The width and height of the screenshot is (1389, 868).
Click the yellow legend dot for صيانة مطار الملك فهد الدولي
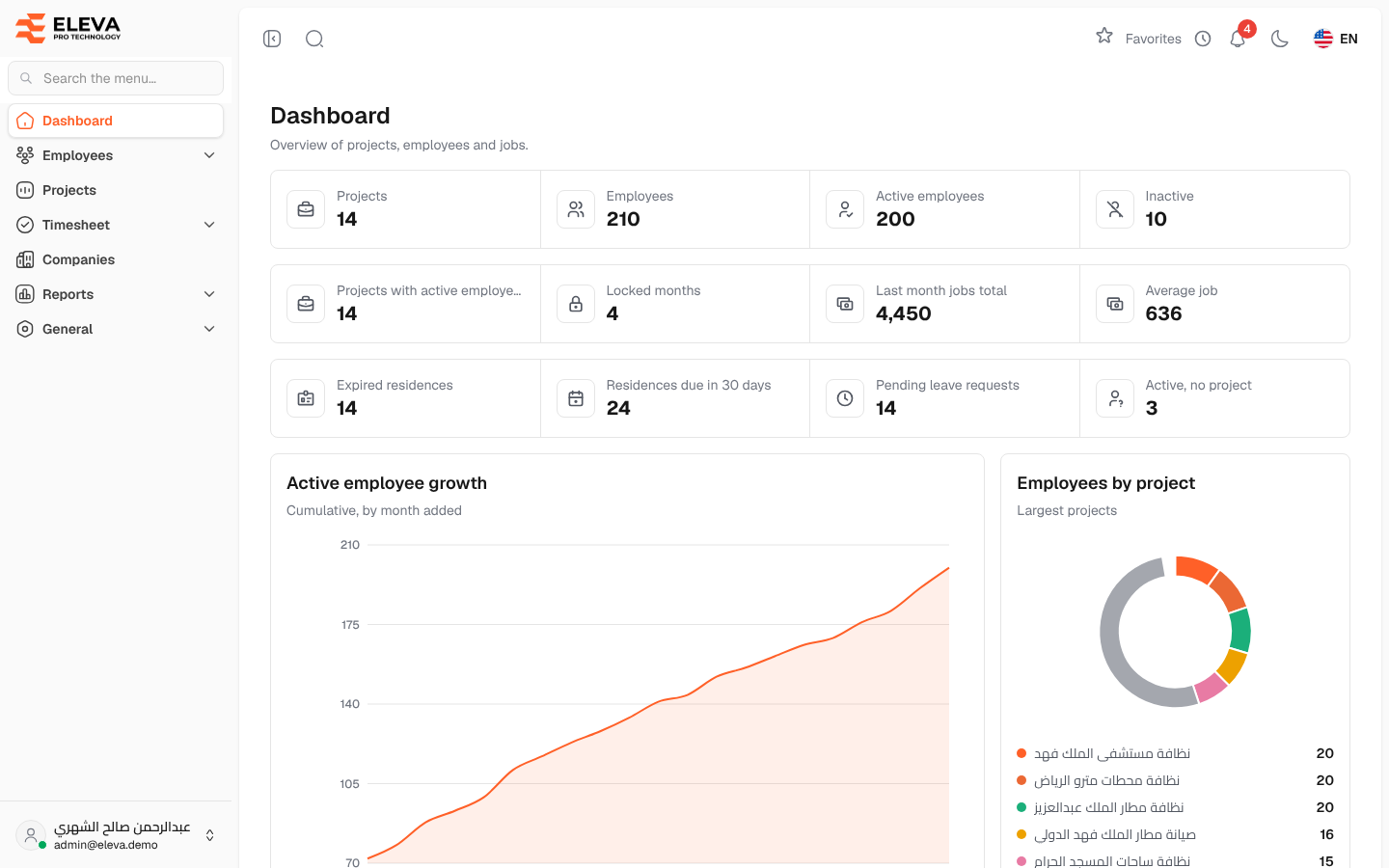[1021, 834]
